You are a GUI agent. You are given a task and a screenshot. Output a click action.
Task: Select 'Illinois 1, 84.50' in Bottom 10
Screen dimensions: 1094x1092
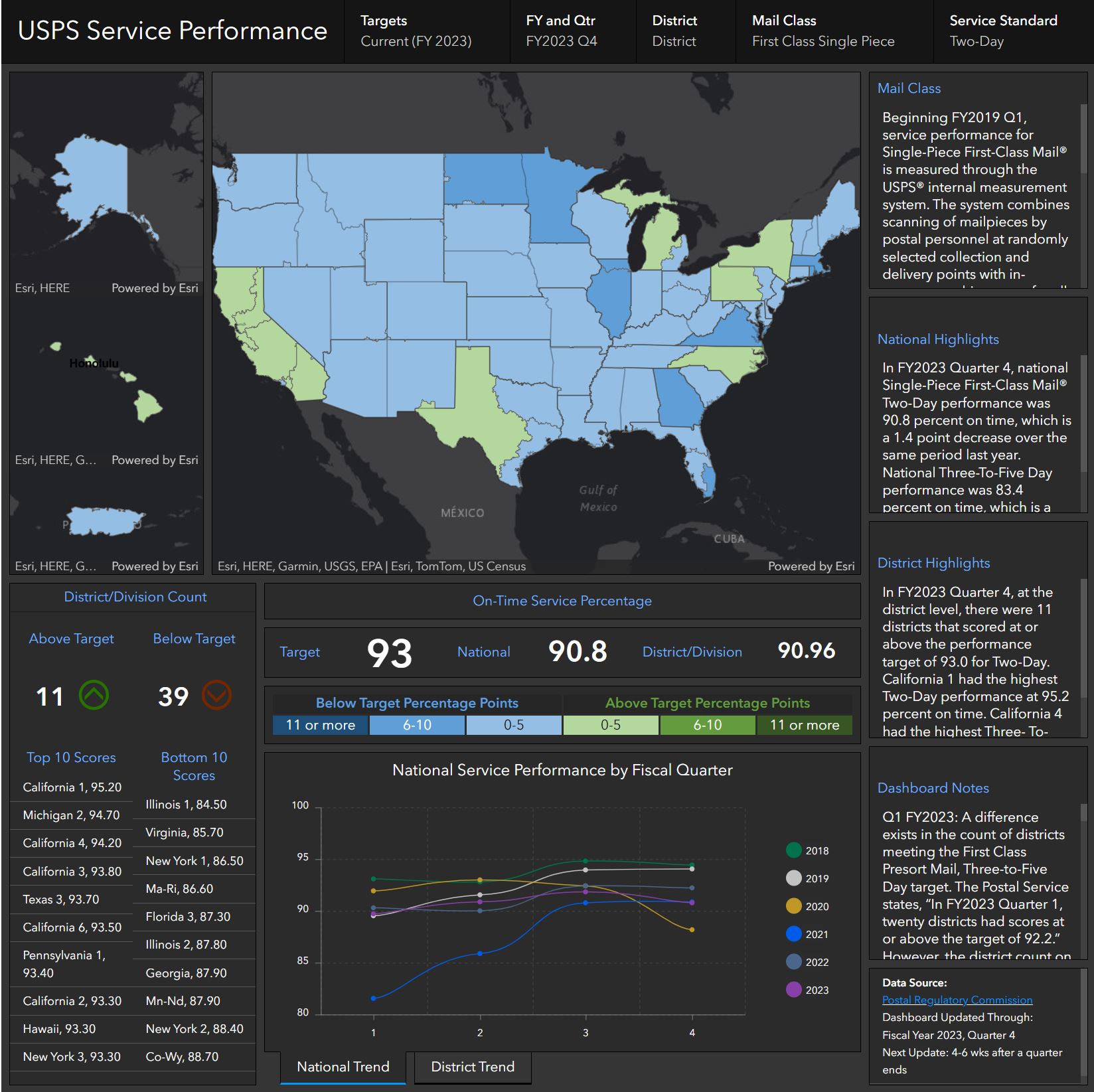coord(194,805)
